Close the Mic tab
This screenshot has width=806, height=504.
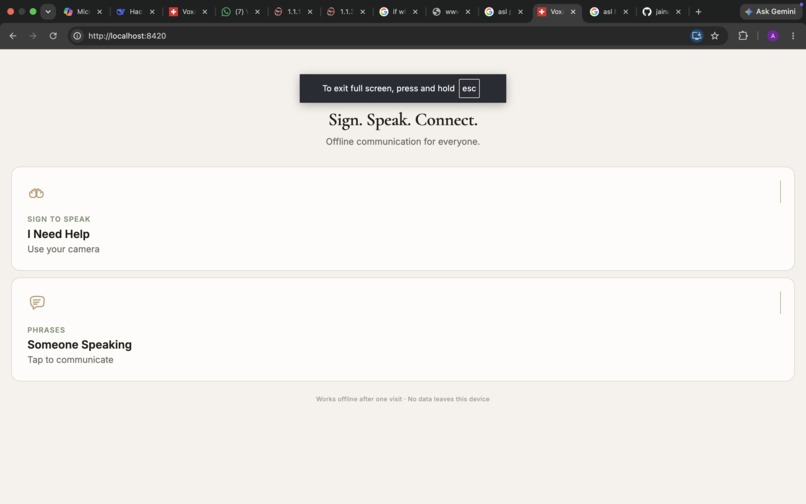99,11
